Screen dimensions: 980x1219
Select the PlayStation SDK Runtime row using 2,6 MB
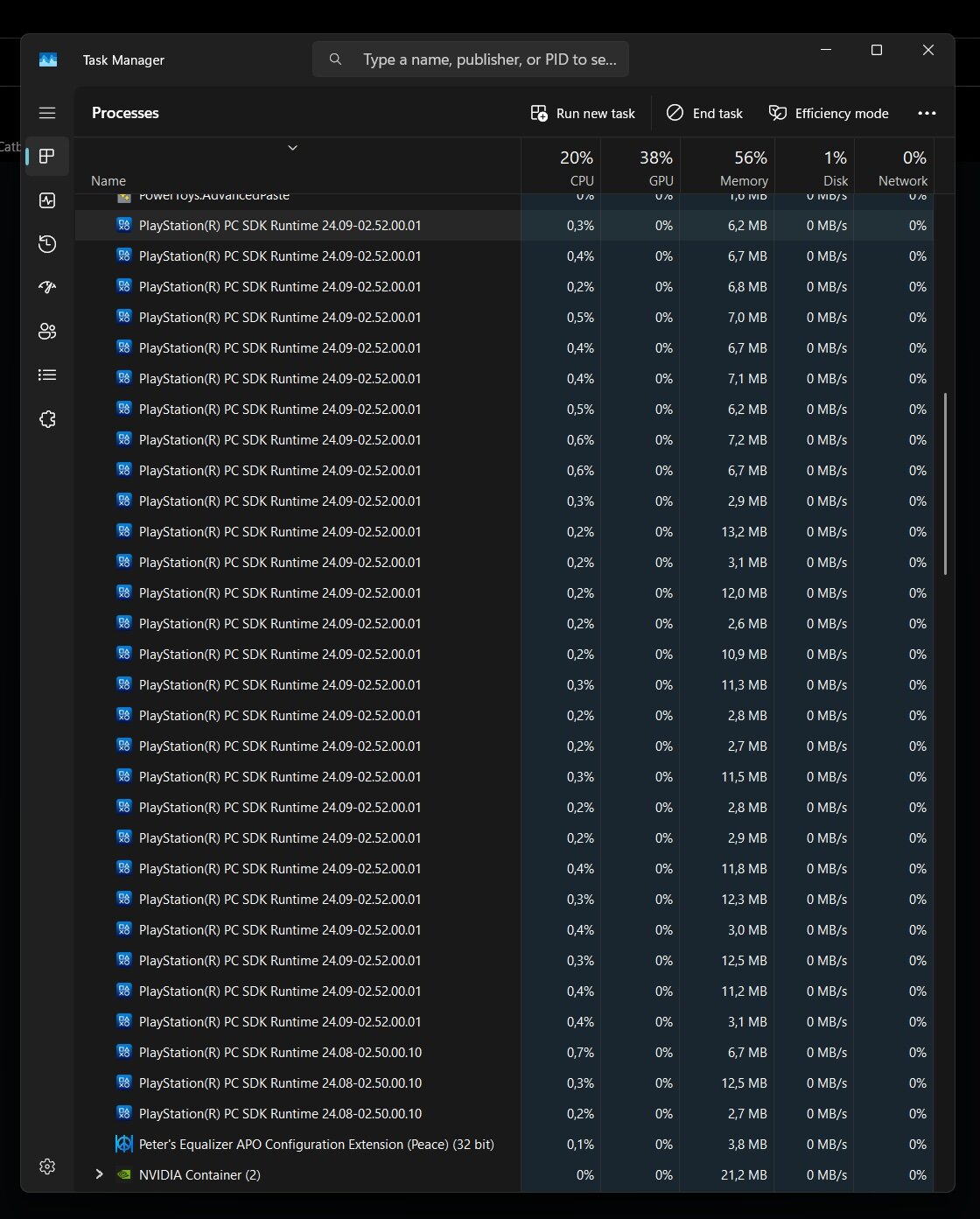click(x=504, y=623)
